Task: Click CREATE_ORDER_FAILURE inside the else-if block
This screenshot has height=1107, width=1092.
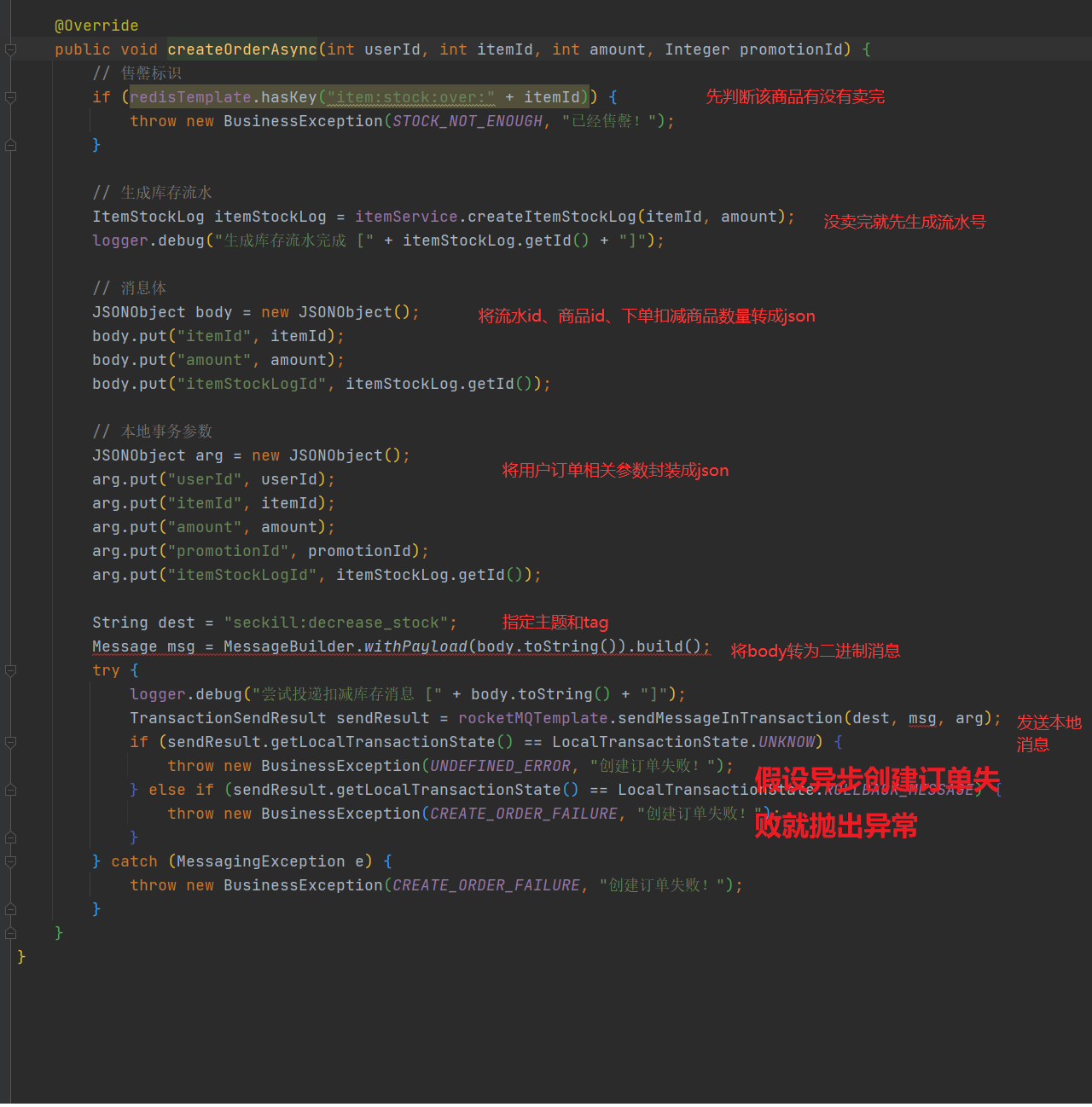Action: 524,814
